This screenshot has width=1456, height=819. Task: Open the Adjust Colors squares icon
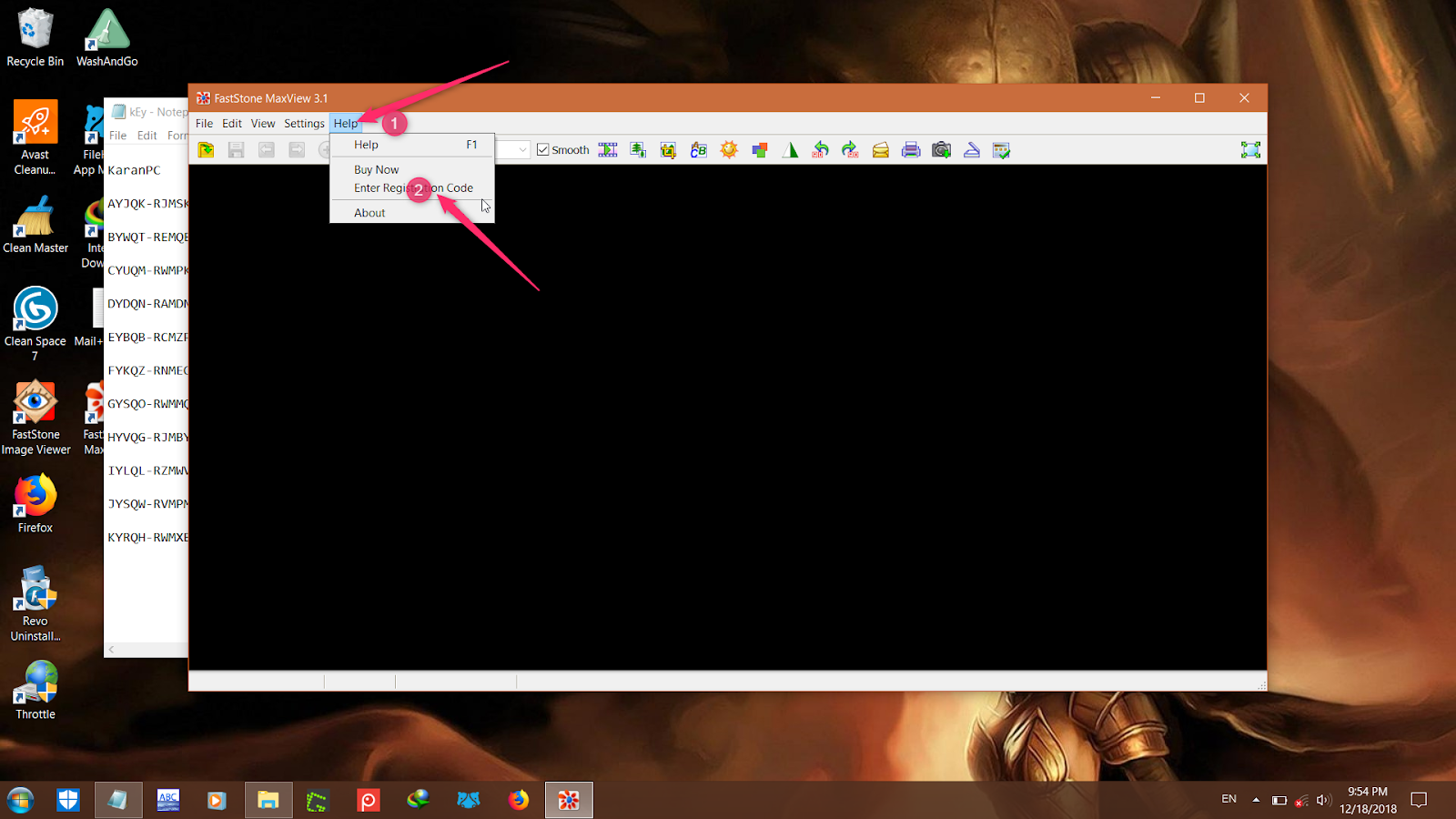[x=760, y=150]
